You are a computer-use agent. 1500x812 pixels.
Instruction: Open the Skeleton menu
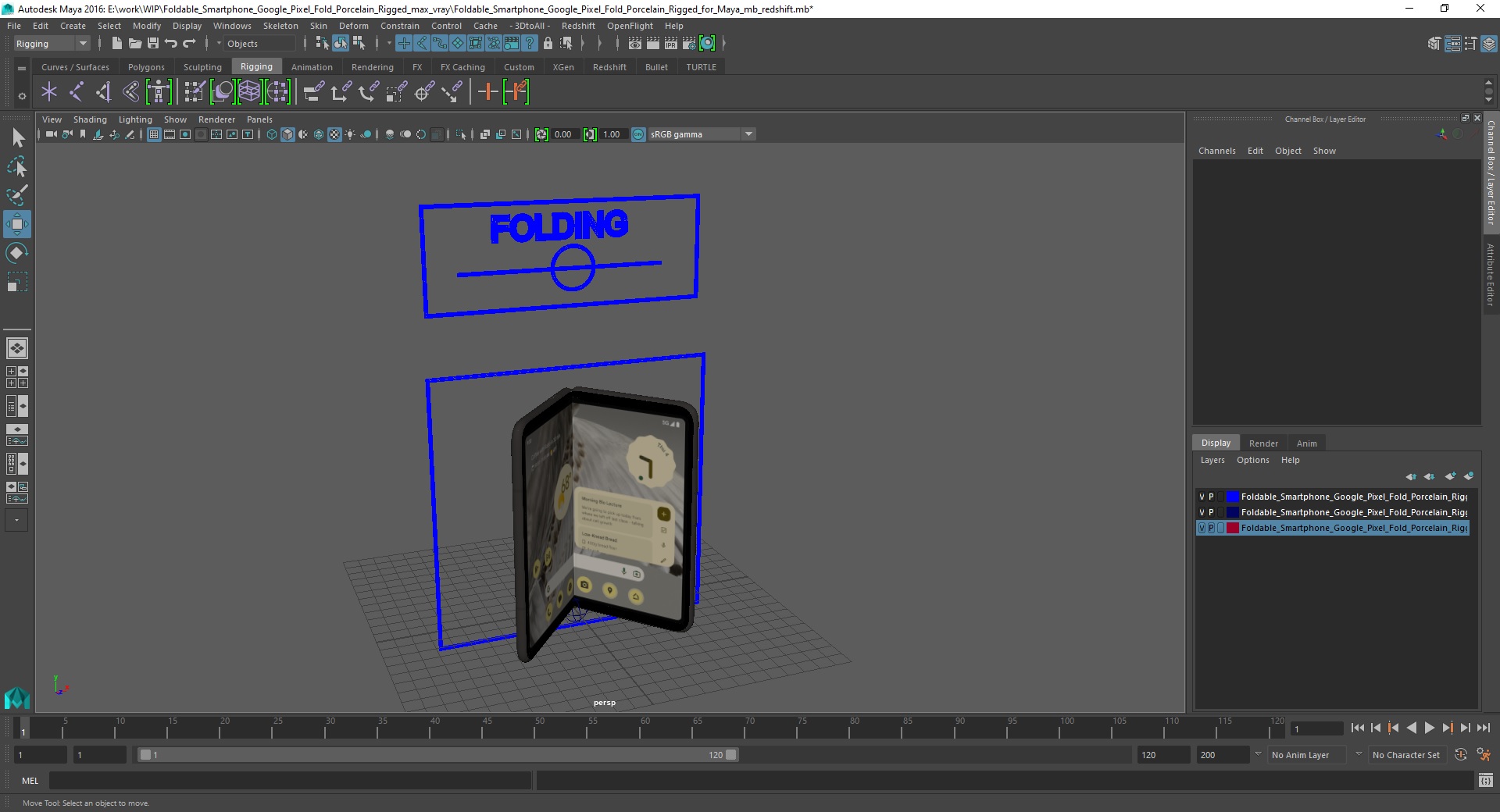click(280, 26)
